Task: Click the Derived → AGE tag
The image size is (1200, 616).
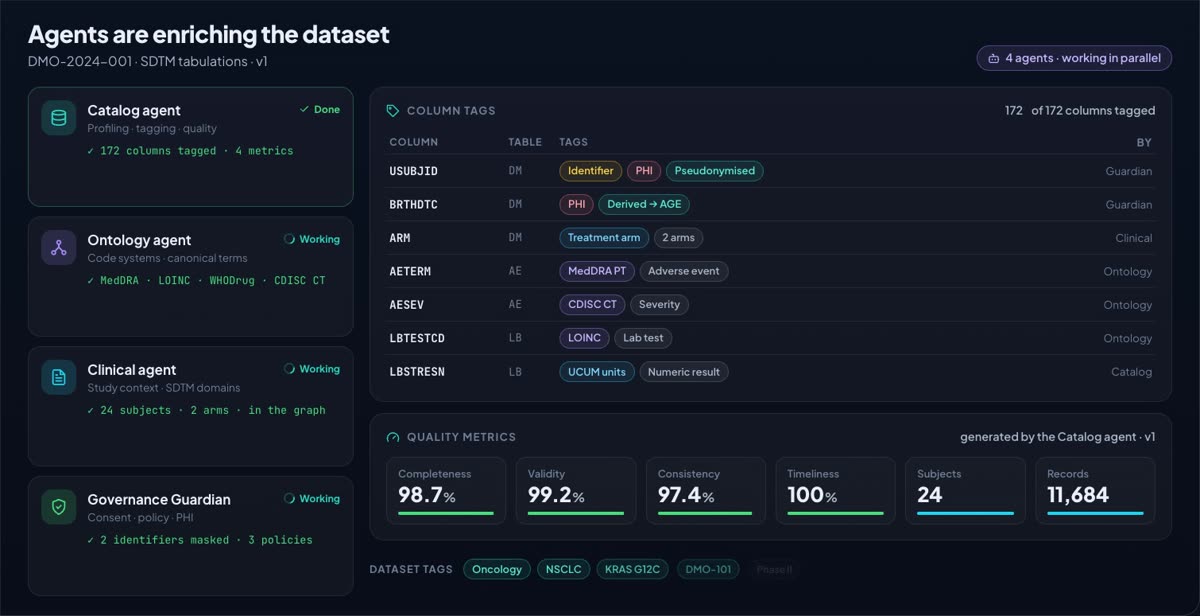Action: [x=644, y=204]
